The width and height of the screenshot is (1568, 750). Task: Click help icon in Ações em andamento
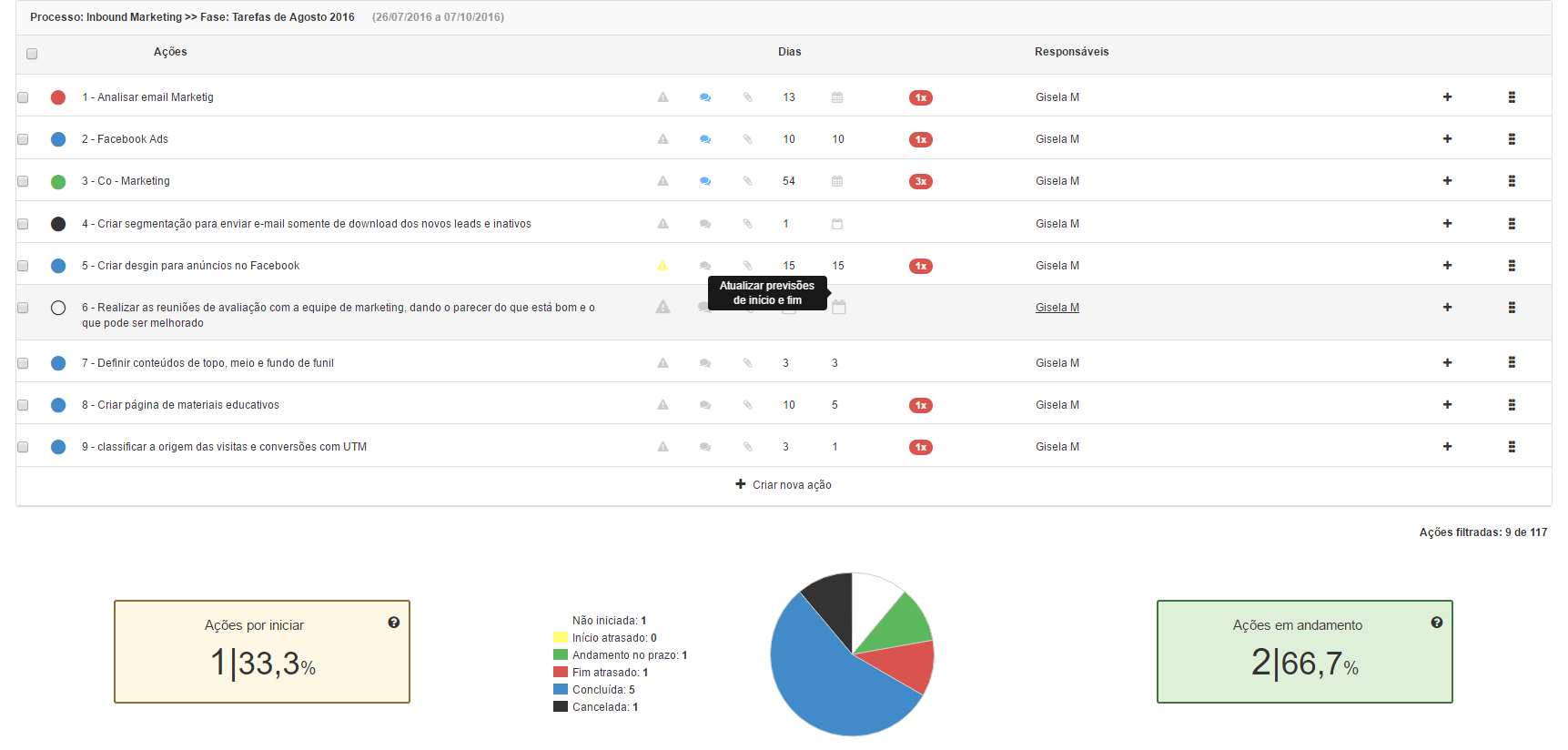pyautogui.click(x=1436, y=623)
